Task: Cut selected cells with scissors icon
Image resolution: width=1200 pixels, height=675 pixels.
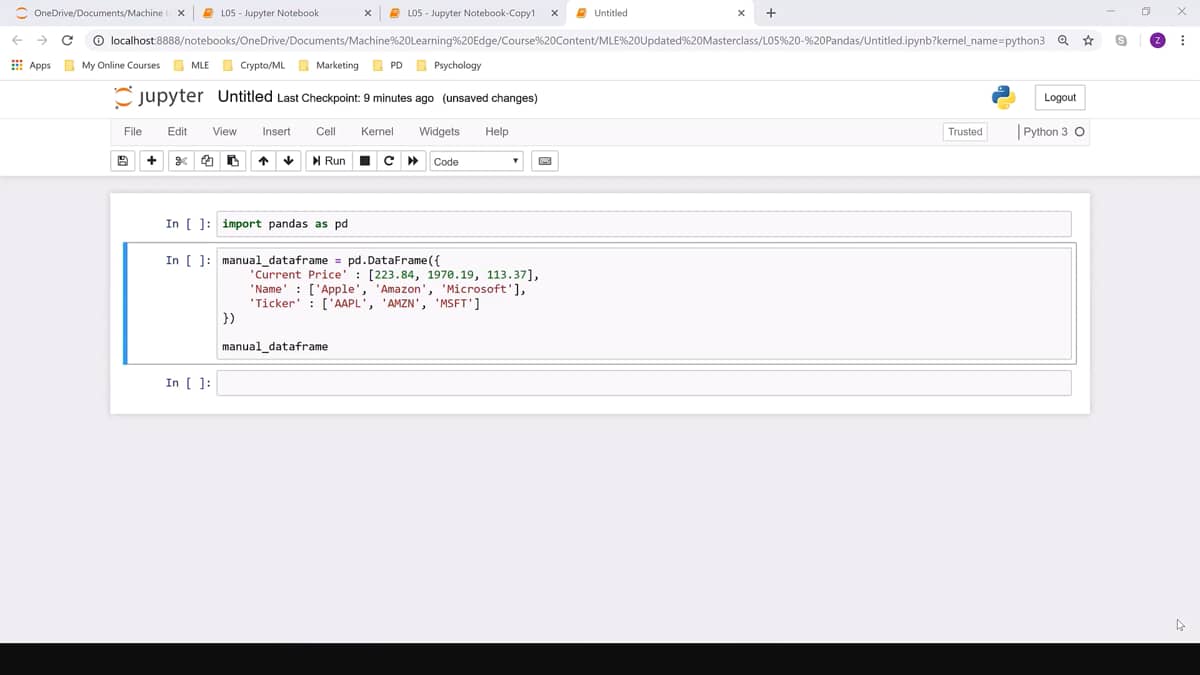Action: pyautogui.click(x=181, y=161)
